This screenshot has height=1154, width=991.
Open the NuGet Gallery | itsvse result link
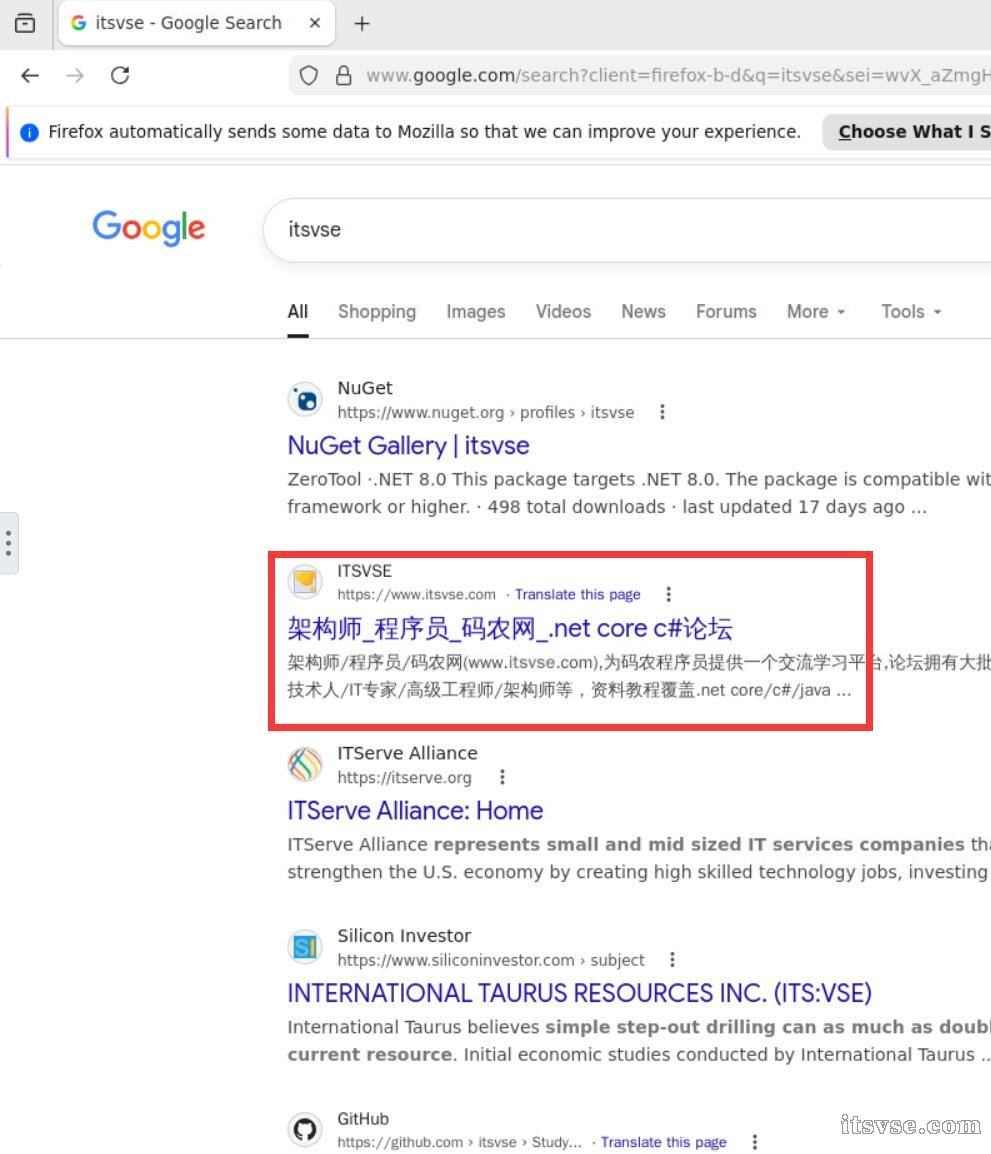click(408, 446)
